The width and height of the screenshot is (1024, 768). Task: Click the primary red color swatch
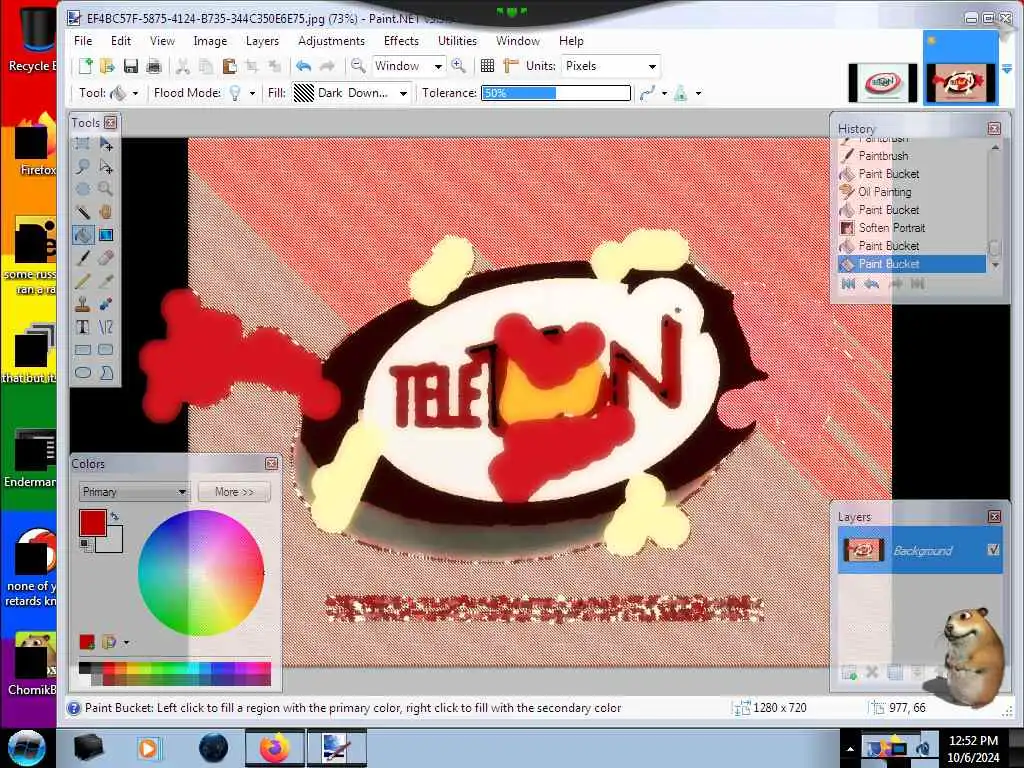93,523
